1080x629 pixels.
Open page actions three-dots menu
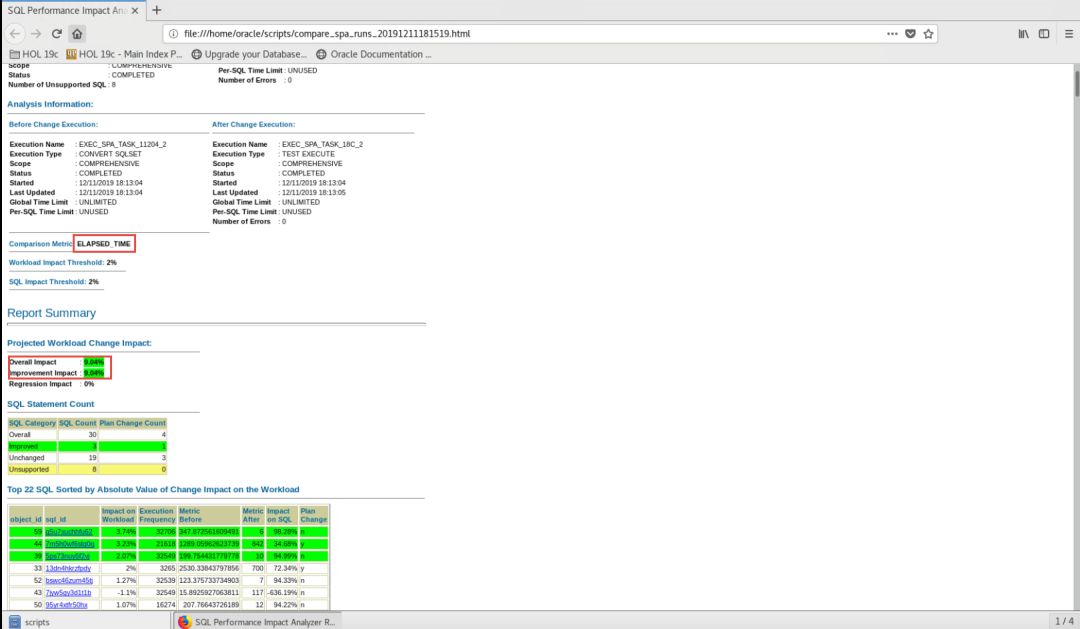892,33
